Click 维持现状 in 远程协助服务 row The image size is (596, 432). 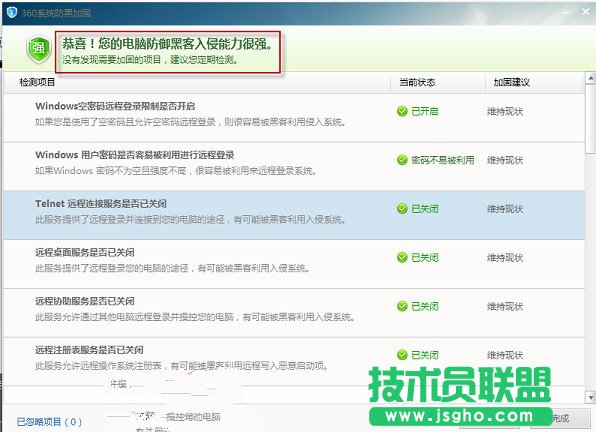(x=505, y=306)
